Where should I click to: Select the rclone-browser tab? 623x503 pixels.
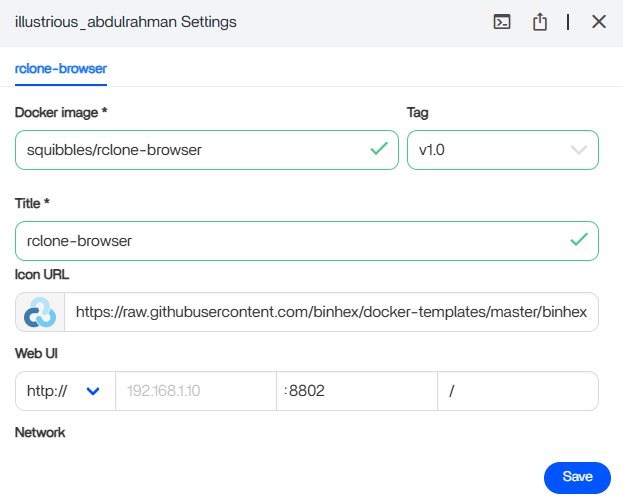pos(61,69)
